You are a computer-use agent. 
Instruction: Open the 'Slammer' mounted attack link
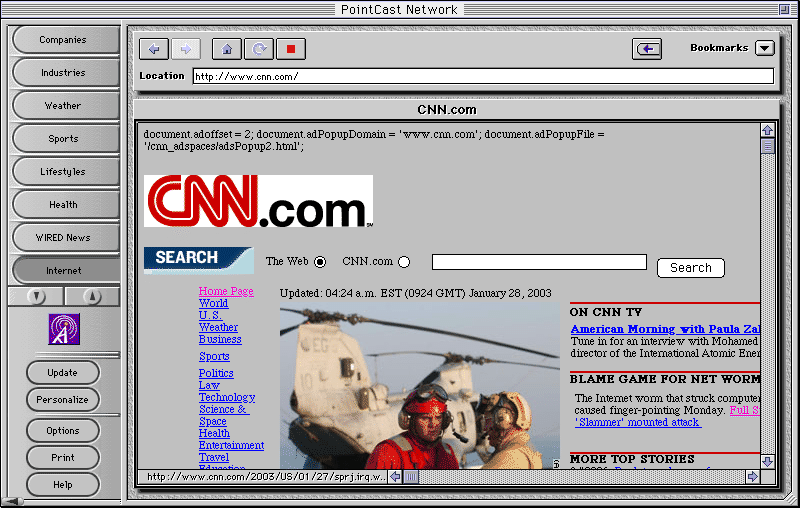(638, 422)
